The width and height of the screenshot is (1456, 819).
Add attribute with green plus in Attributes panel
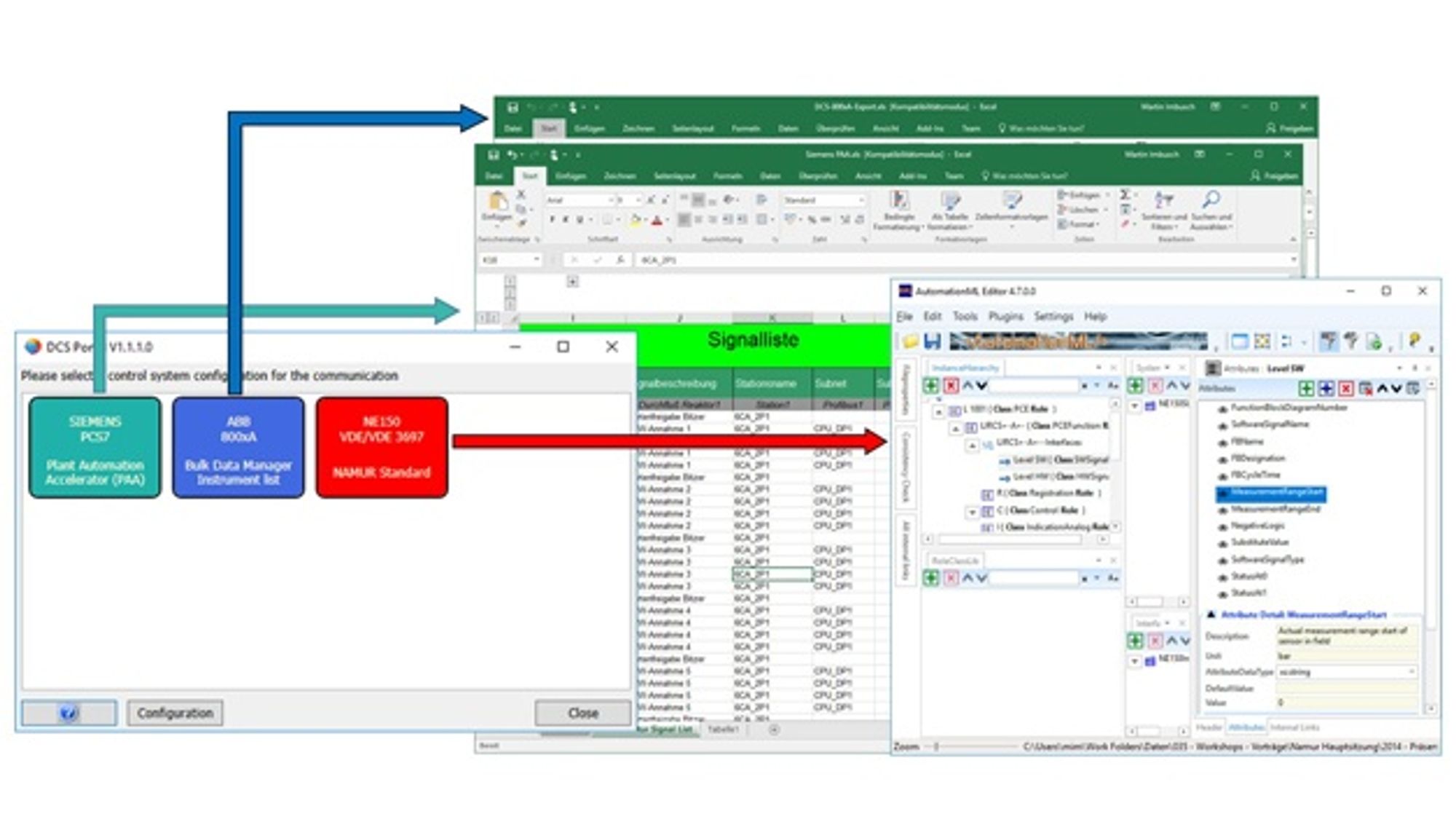tap(1307, 389)
